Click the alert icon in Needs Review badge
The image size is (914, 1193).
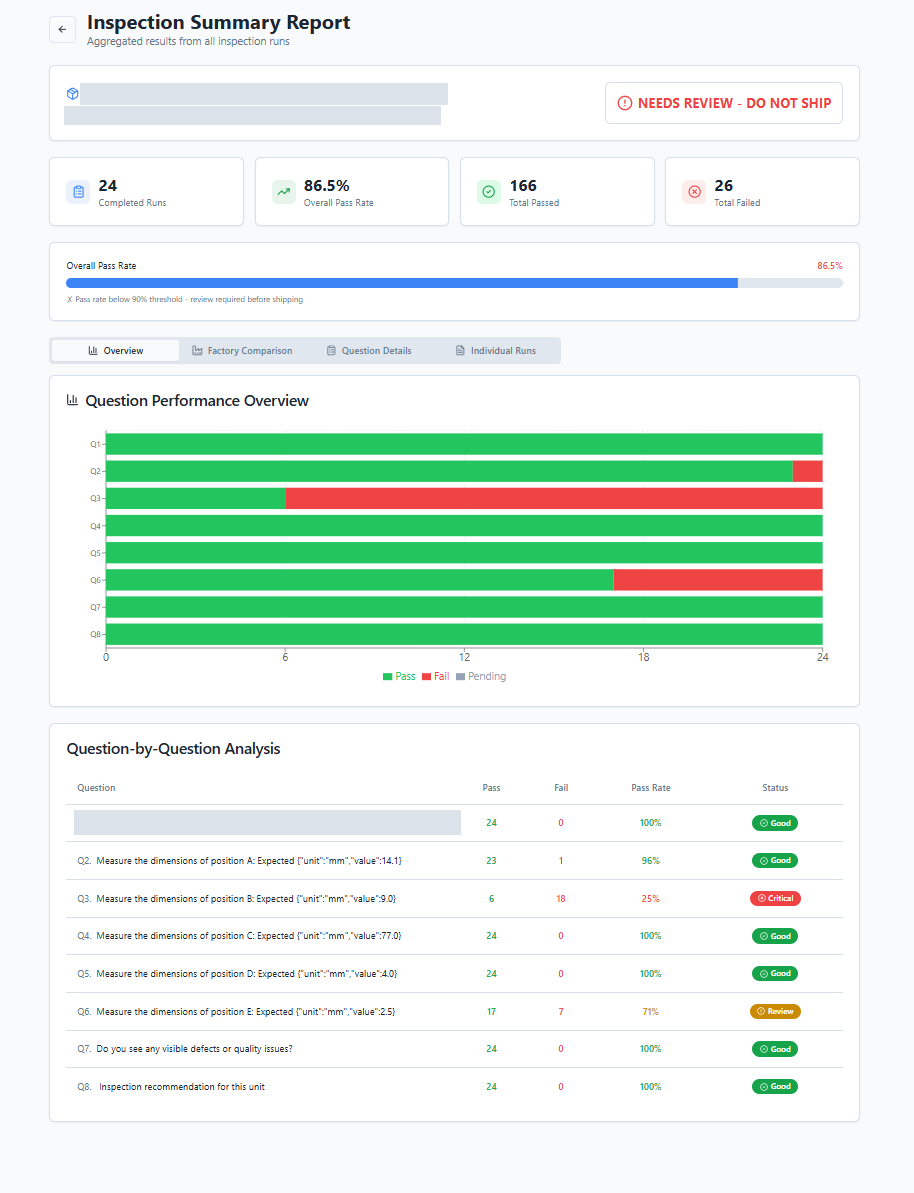click(625, 103)
